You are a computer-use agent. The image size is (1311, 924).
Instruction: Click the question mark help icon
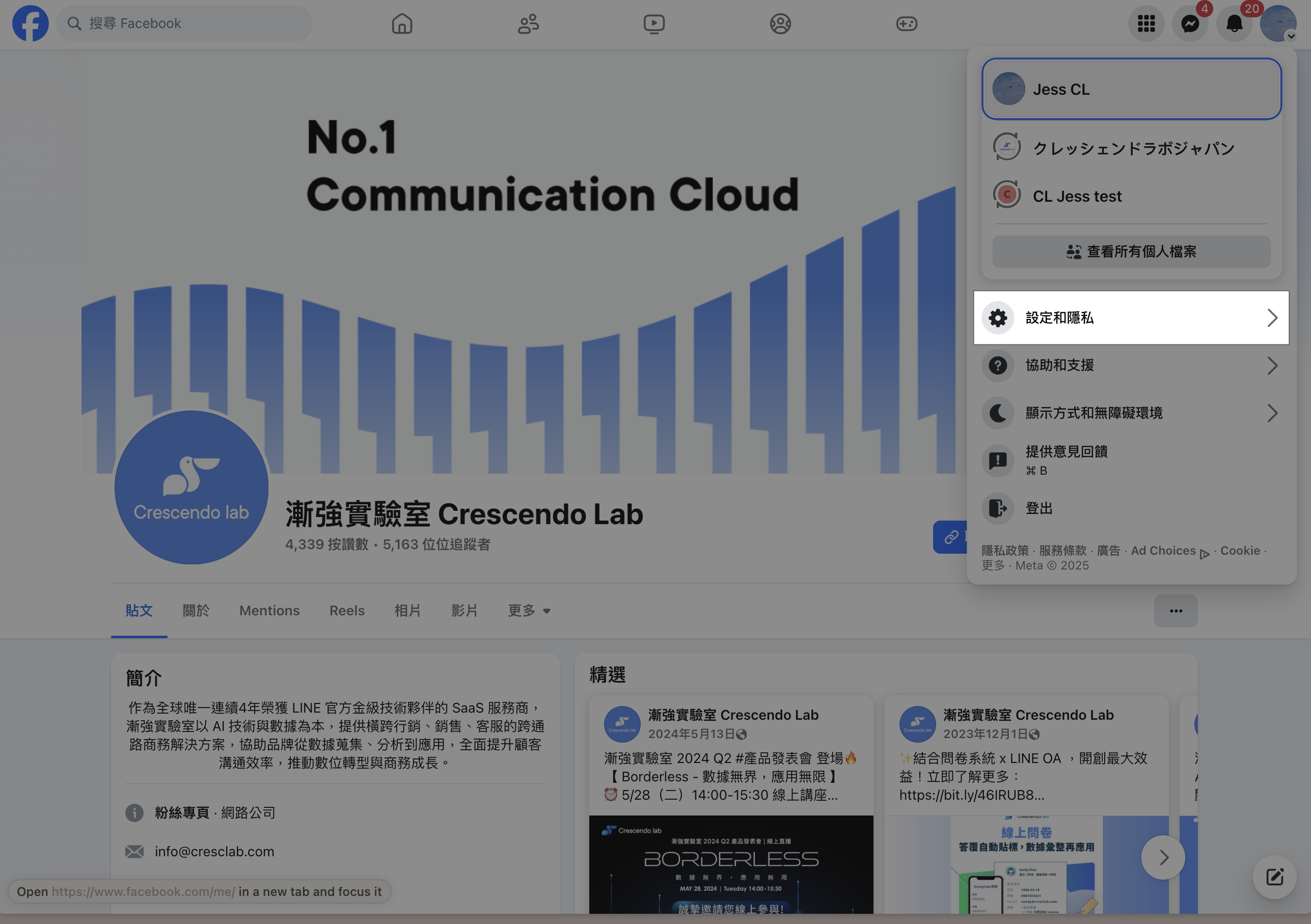click(998, 366)
